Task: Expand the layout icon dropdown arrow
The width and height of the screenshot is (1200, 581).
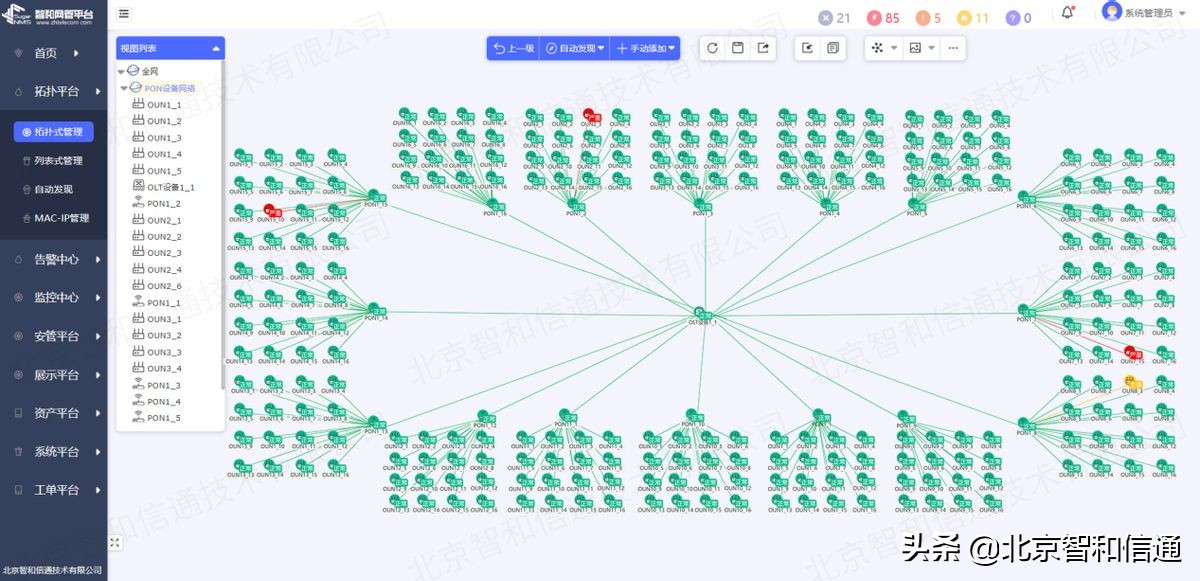Action: pos(894,48)
